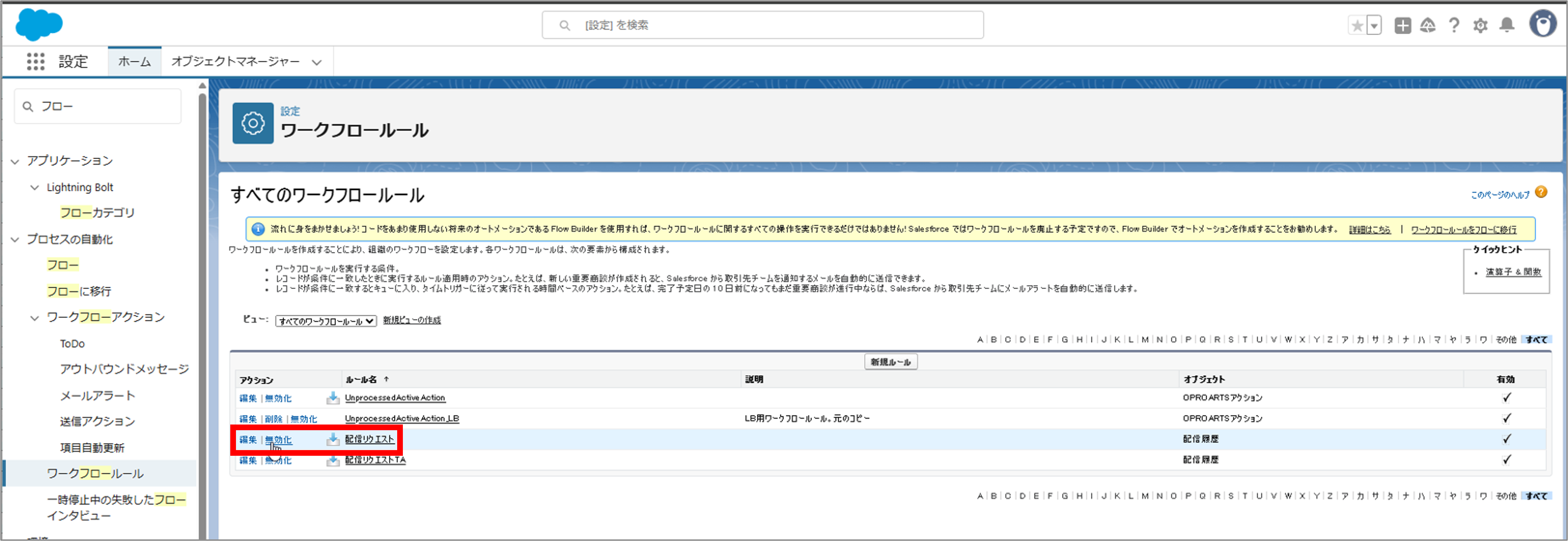Screen dimensions: 1568x541
Task: Click the 新規ルール button
Action: [891, 361]
